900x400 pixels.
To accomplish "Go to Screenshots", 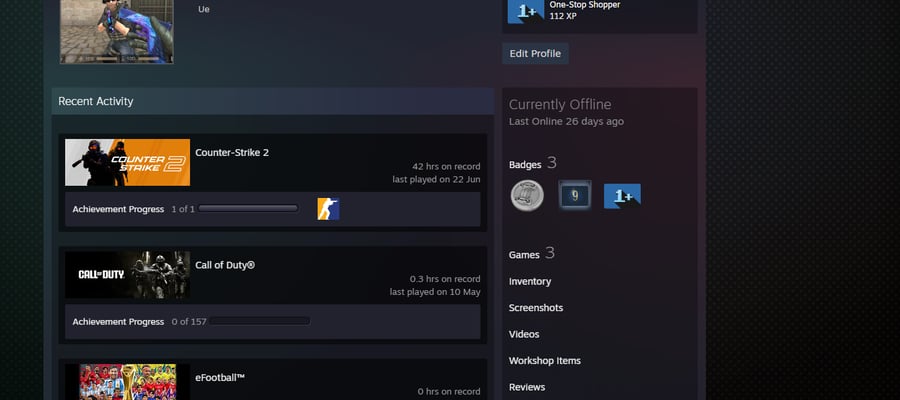I will [536, 308].
